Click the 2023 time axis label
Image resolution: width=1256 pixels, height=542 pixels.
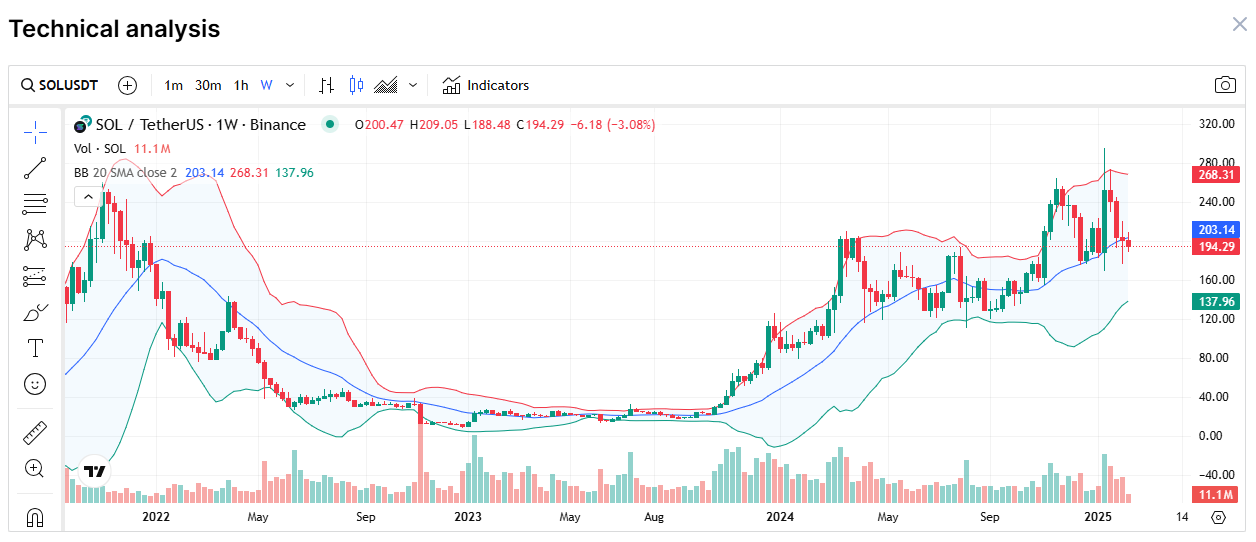pyautogui.click(x=468, y=517)
